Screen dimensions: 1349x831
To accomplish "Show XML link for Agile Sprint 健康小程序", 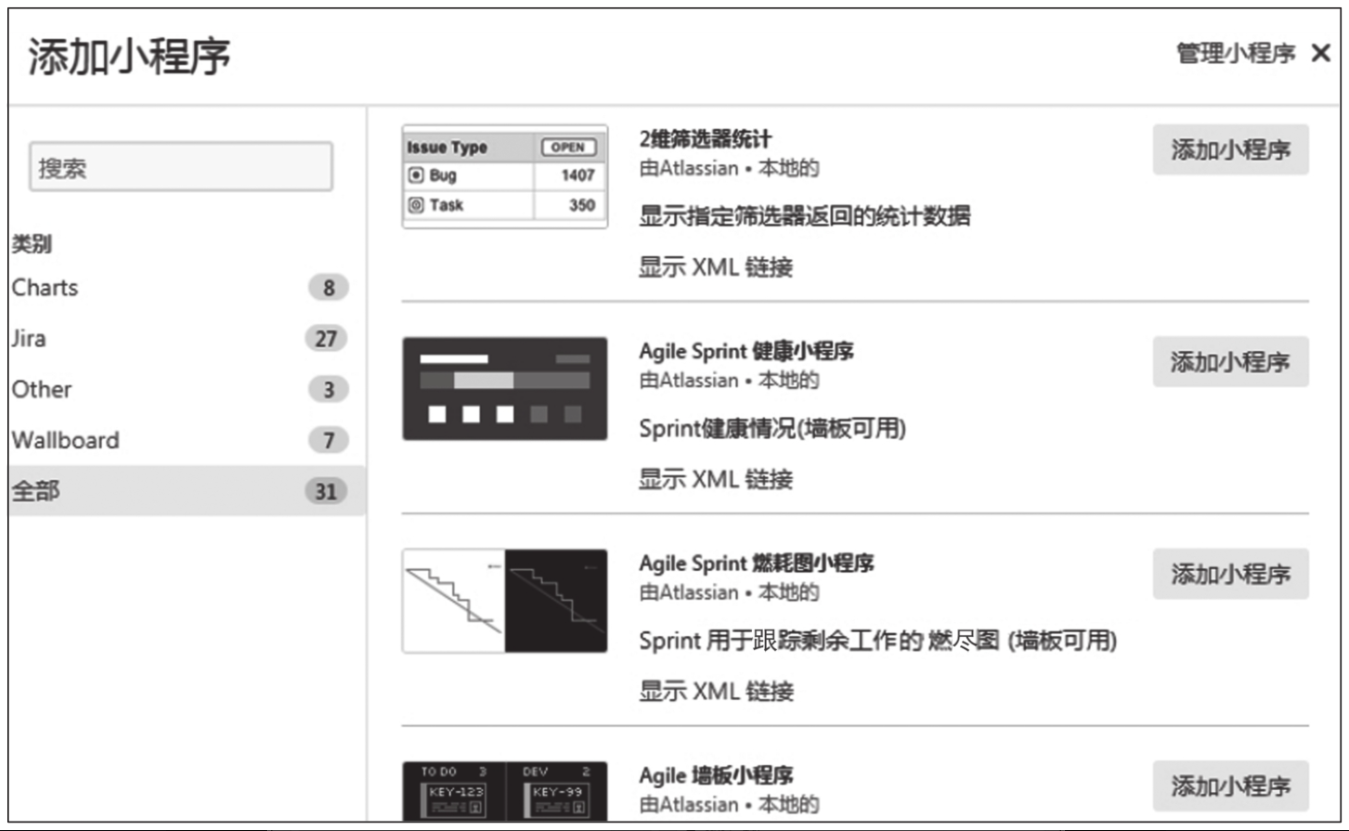I will [x=716, y=479].
